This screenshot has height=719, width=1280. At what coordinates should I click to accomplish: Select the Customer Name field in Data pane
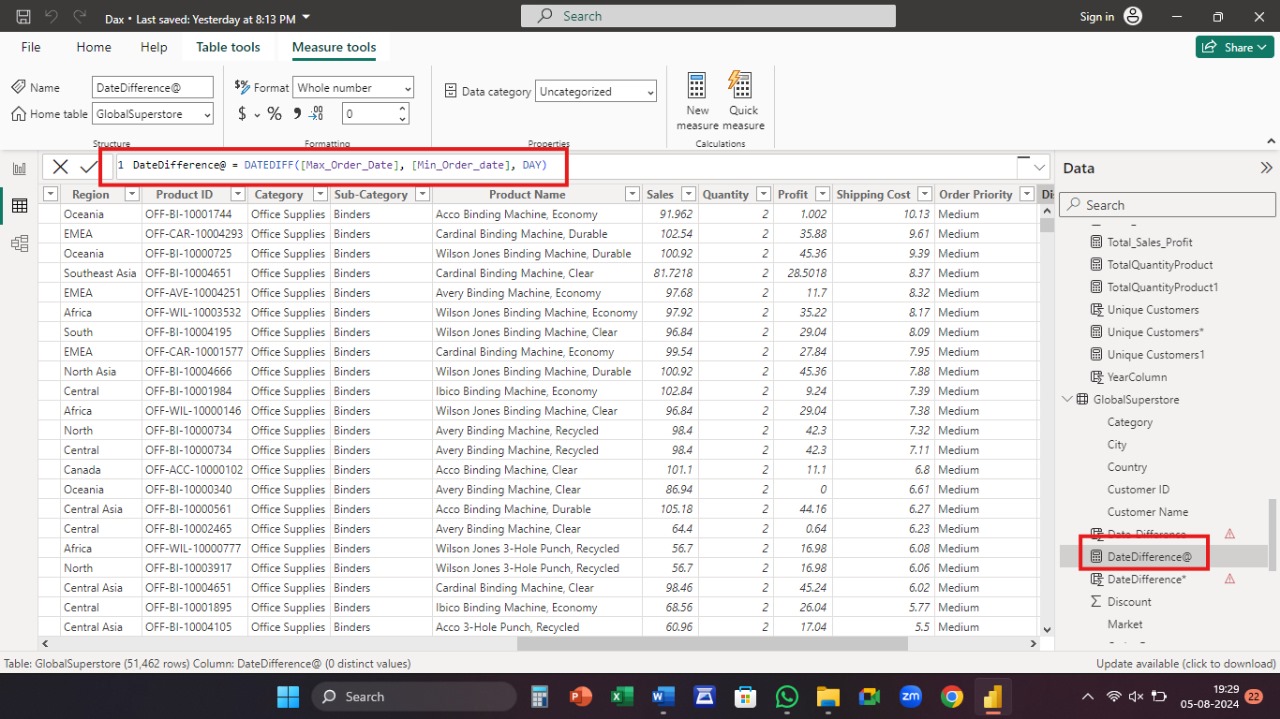click(x=1147, y=511)
